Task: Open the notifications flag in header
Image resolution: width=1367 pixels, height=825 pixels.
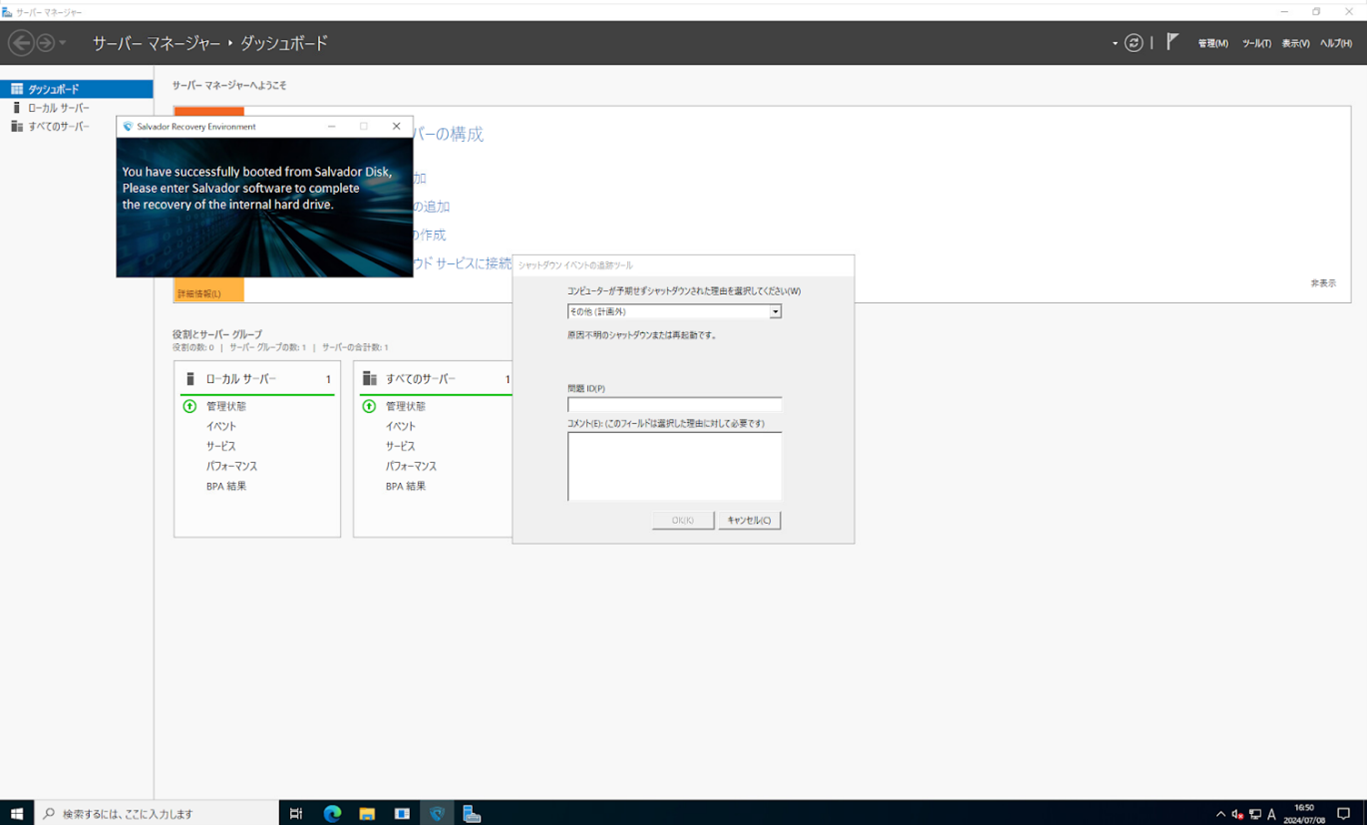Action: click(1172, 42)
